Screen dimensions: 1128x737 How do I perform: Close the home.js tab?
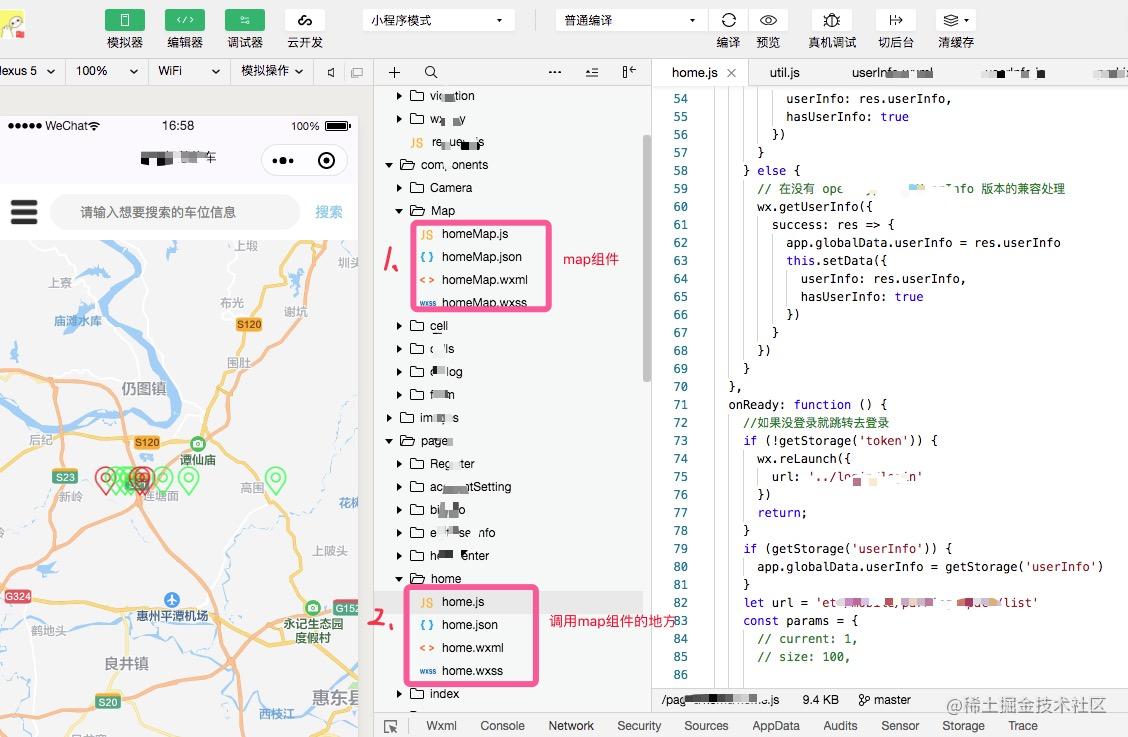[732, 73]
